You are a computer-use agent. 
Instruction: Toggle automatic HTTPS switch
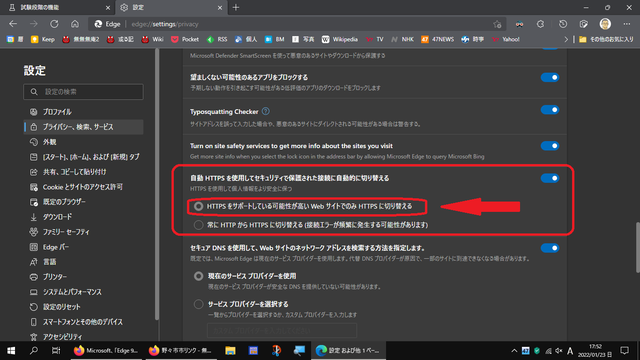pos(549,178)
